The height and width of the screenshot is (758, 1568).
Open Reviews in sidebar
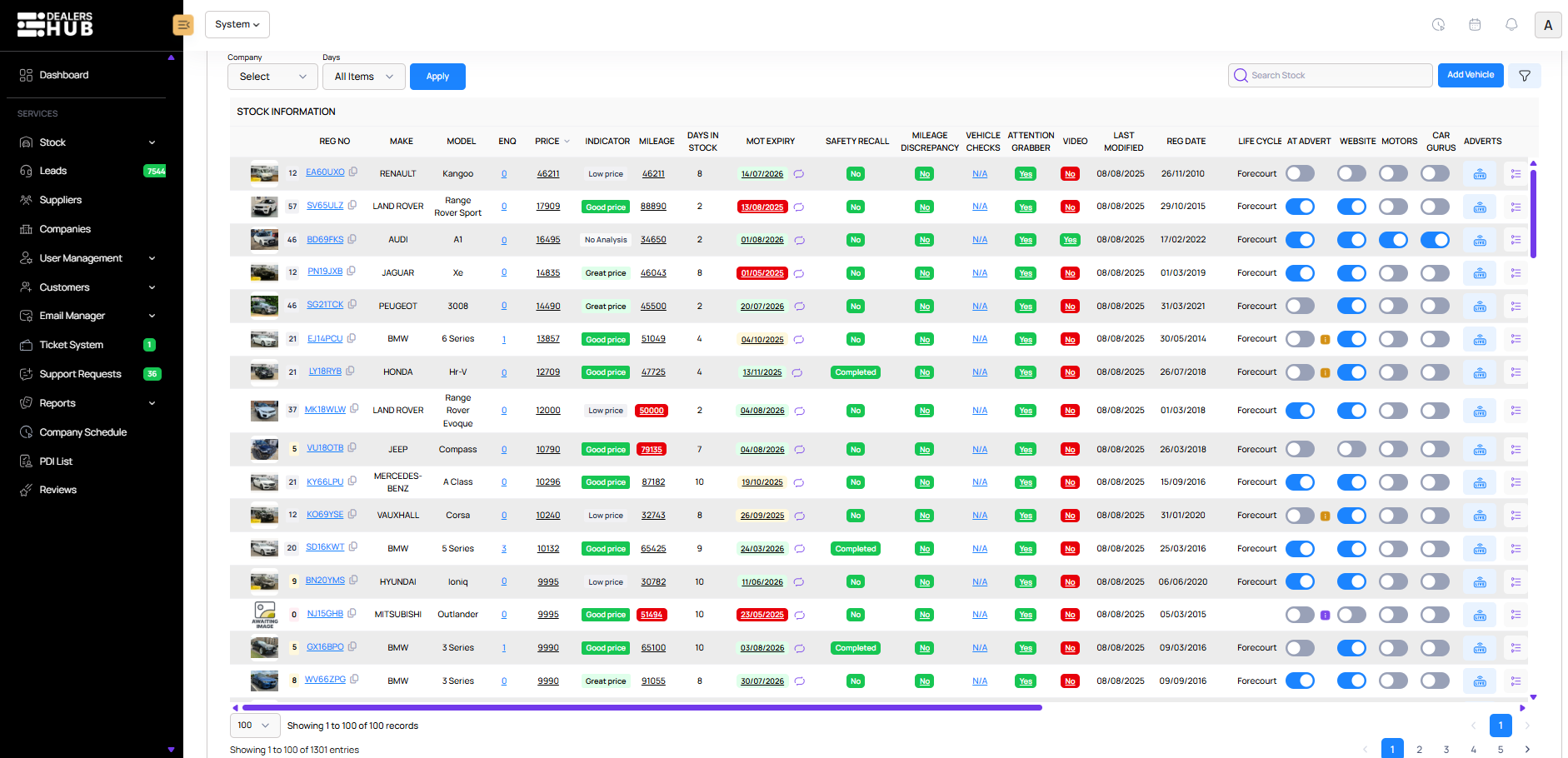tap(57, 490)
